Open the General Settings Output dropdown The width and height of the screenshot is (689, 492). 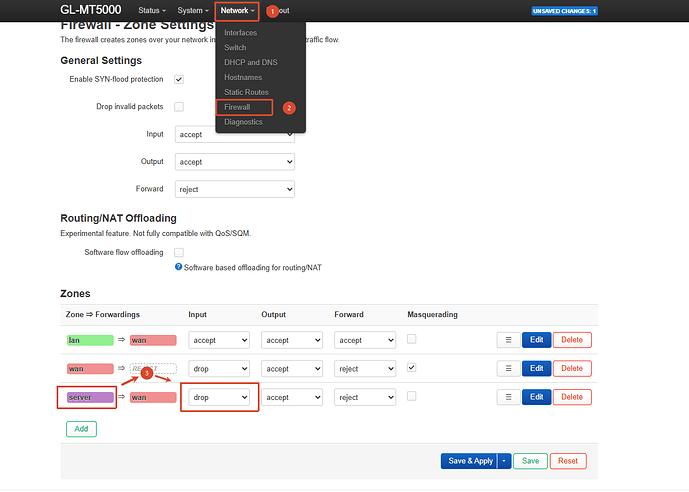pyautogui.click(x=235, y=162)
